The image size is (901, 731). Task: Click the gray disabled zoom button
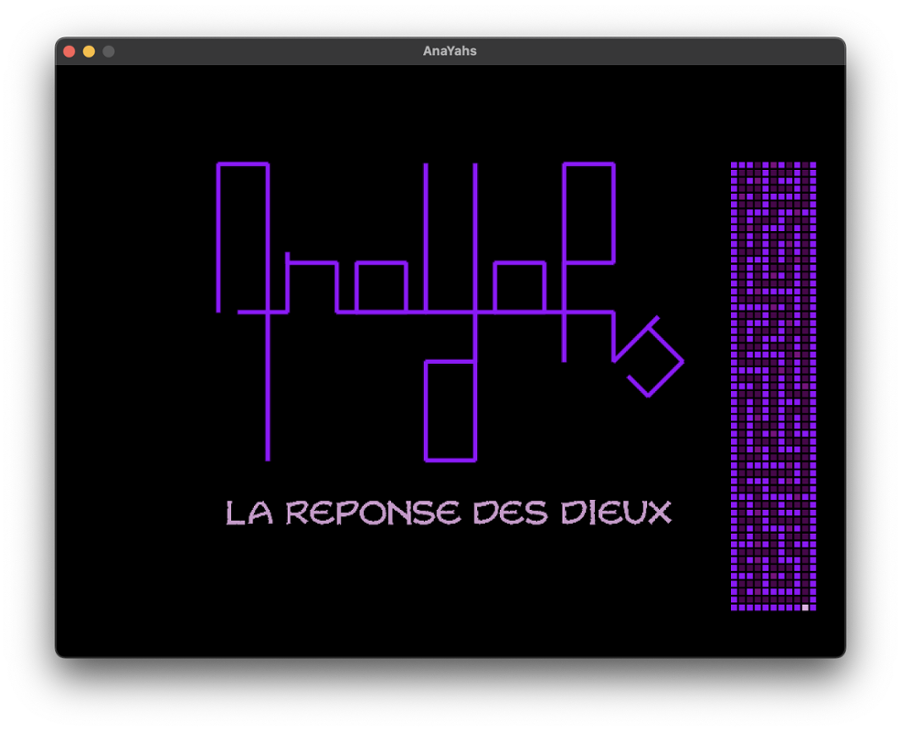tap(109, 51)
